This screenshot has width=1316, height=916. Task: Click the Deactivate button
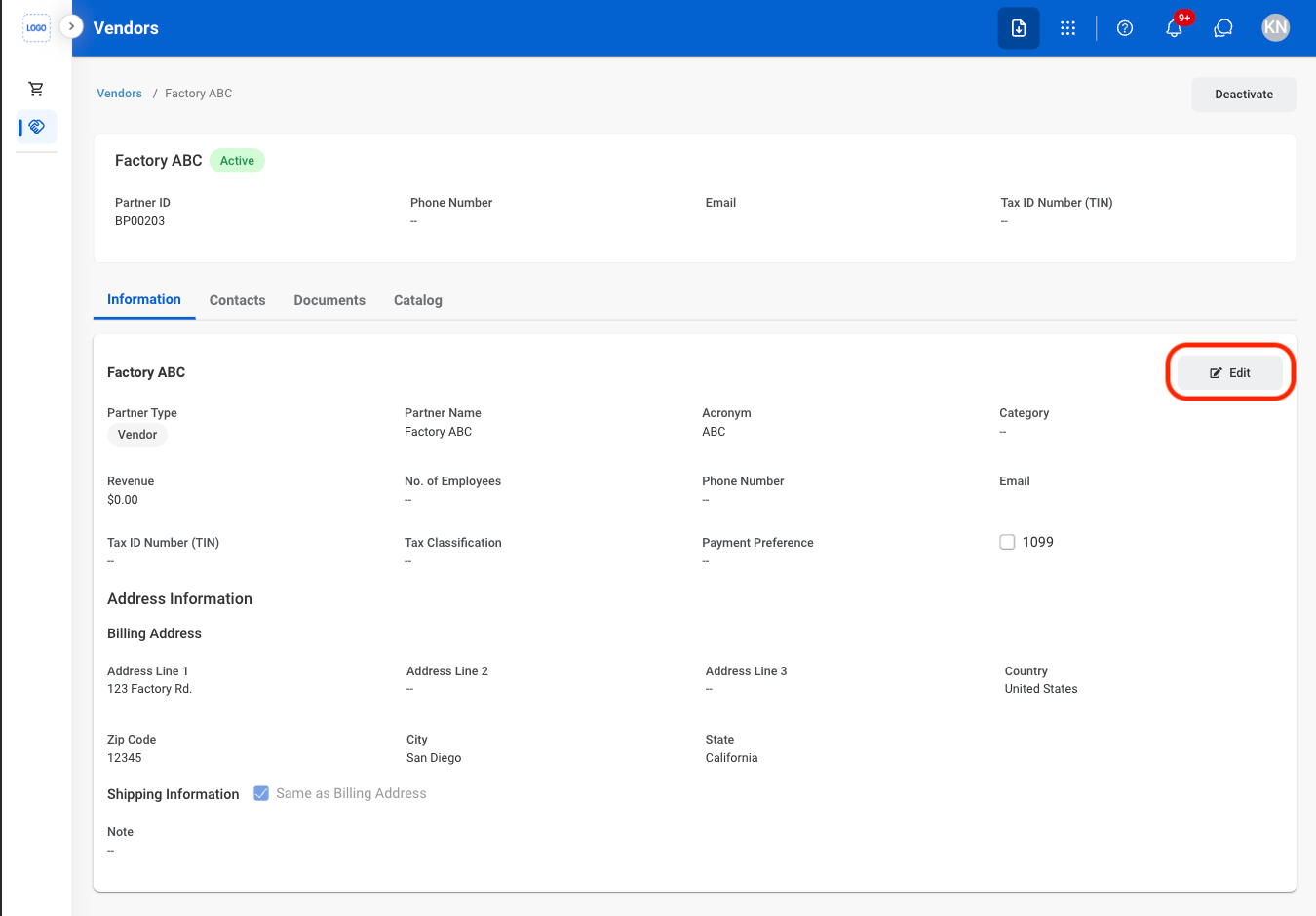1244,95
